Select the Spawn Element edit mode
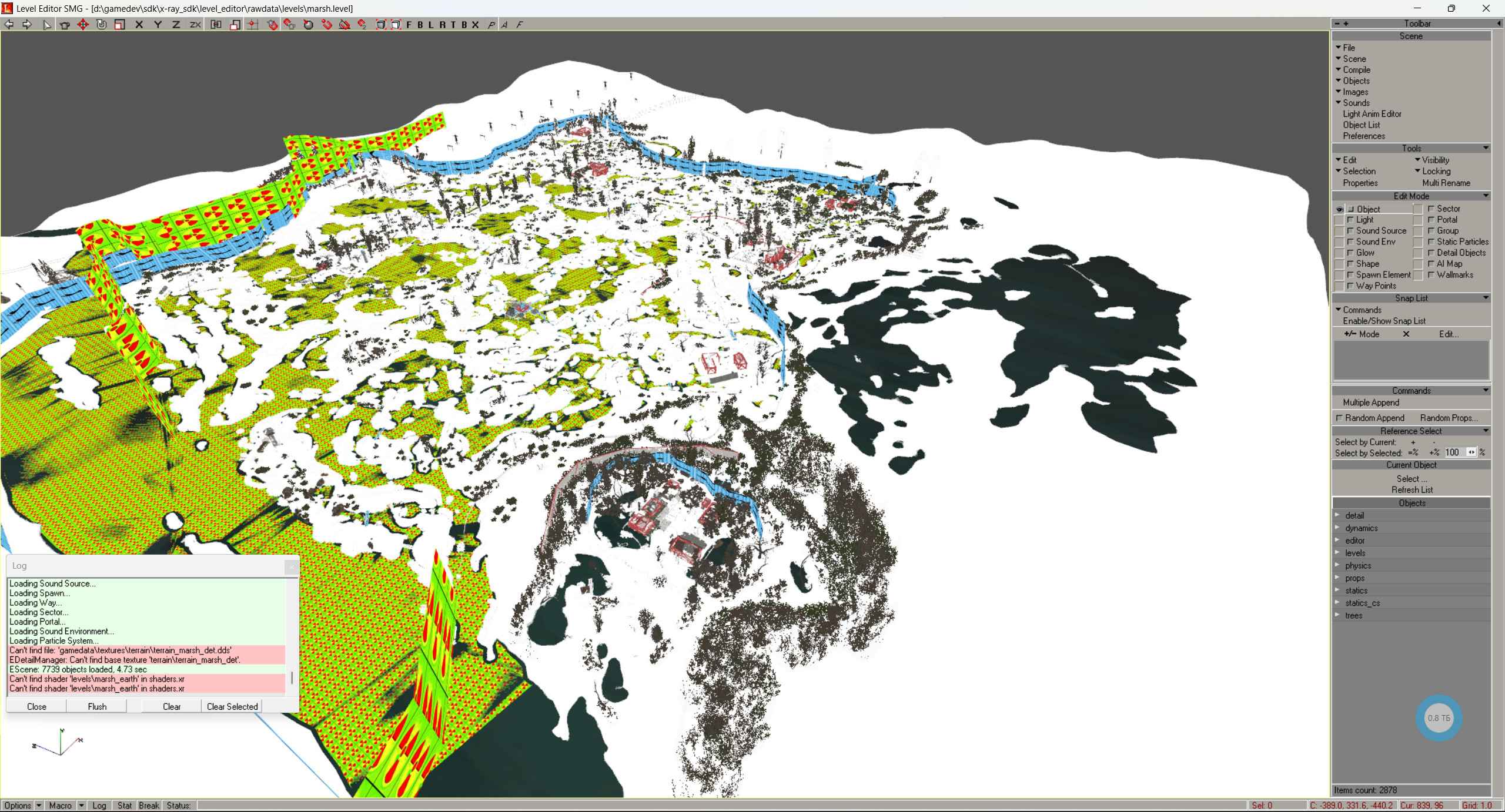The height and width of the screenshot is (812, 1505). tap(1378, 275)
